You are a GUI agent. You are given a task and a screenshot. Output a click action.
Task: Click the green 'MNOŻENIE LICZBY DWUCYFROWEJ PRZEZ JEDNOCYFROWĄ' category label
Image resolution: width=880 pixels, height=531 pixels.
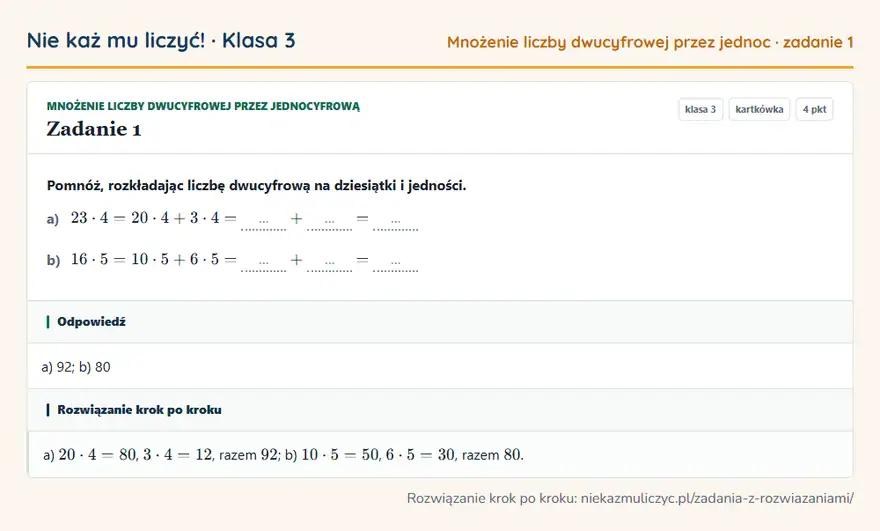(203, 106)
